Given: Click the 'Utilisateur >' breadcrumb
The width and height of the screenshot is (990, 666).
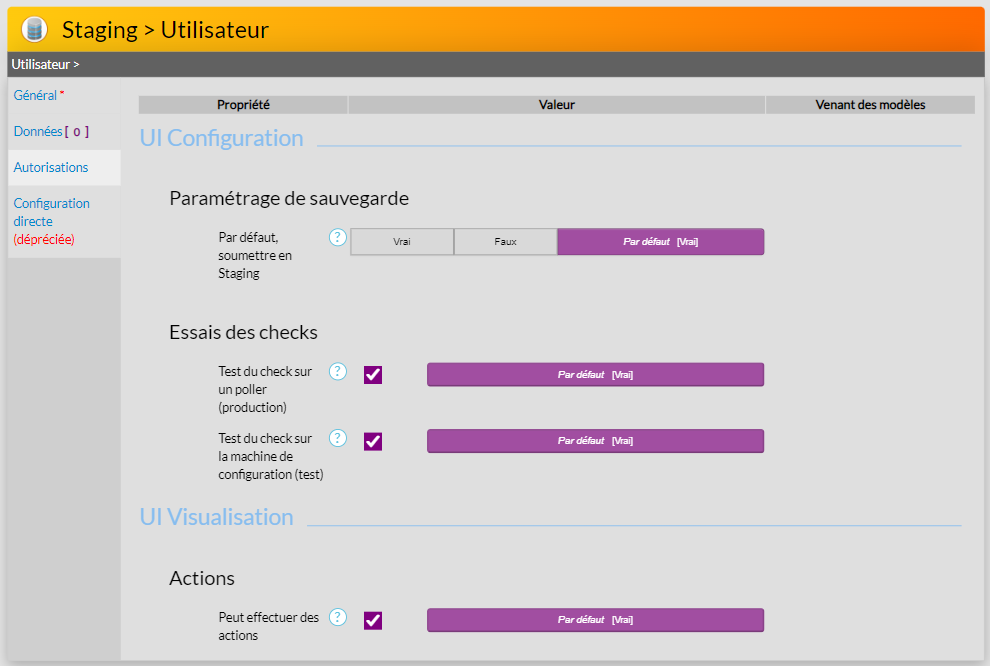Looking at the screenshot, I should coord(45,64).
